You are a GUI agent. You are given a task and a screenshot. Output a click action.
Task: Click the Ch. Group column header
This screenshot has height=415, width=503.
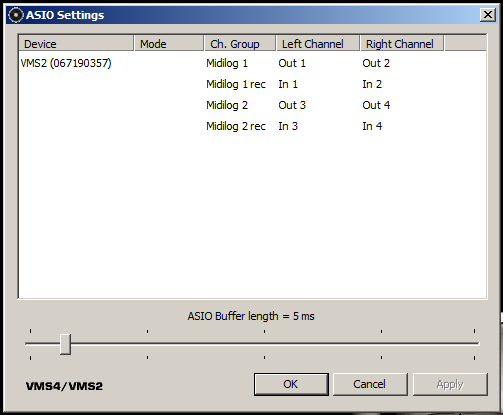pos(240,44)
